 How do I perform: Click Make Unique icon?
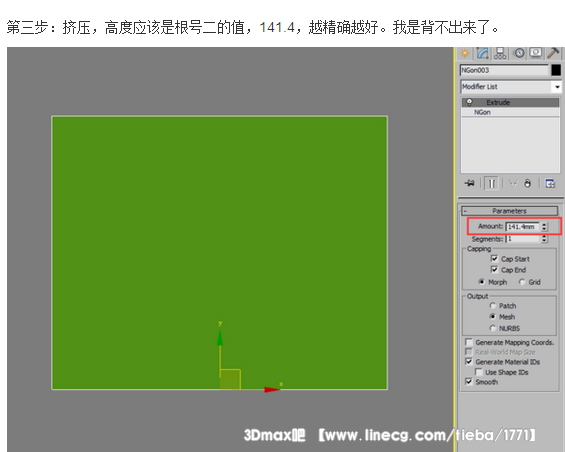click(513, 183)
